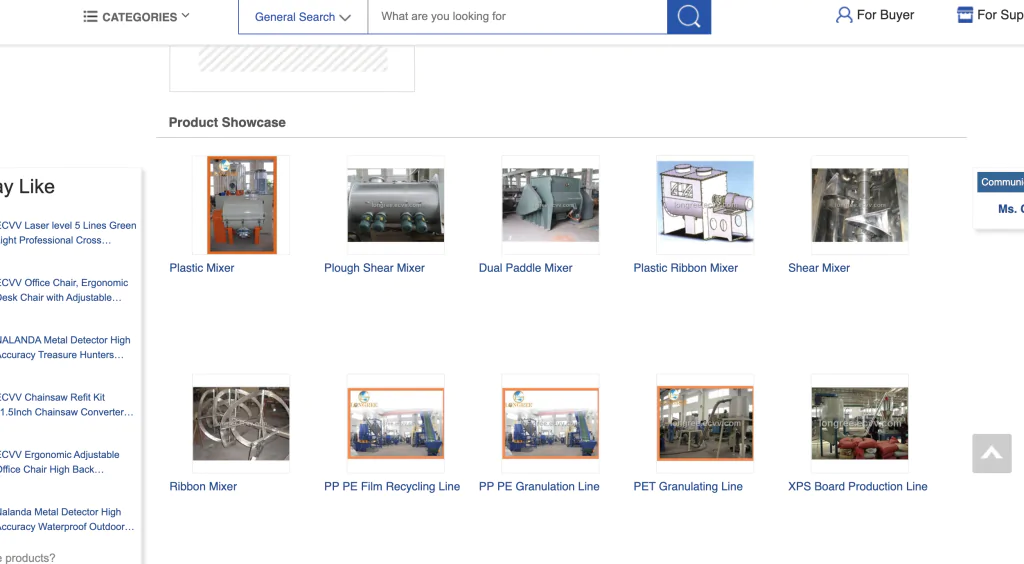
Task: Click the For Supplier store icon
Action: point(965,15)
